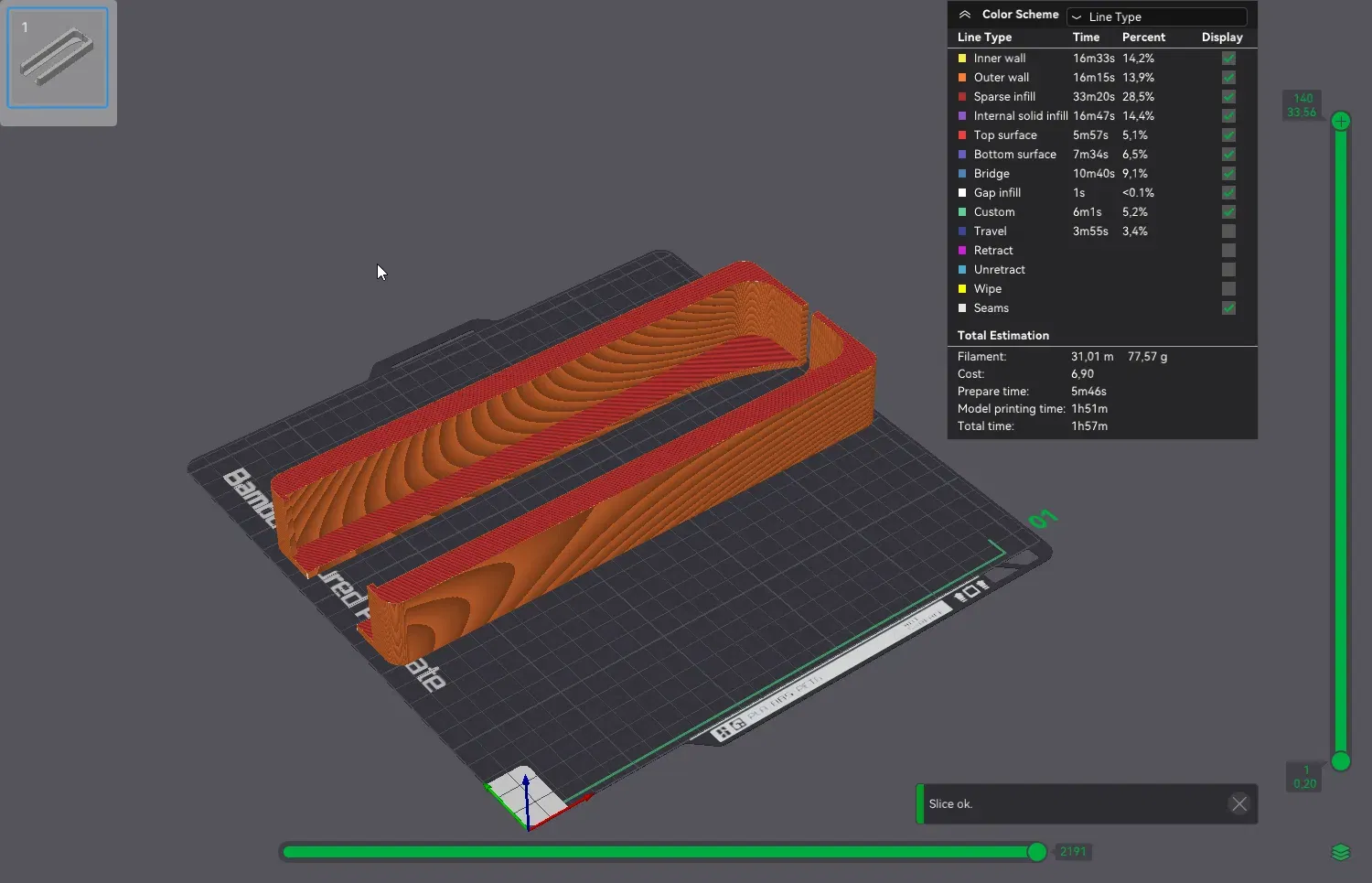The height and width of the screenshot is (883, 1372).
Task: Click the Inner wall yellow color swatch
Action: pyautogui.click(x=962, y=58)
